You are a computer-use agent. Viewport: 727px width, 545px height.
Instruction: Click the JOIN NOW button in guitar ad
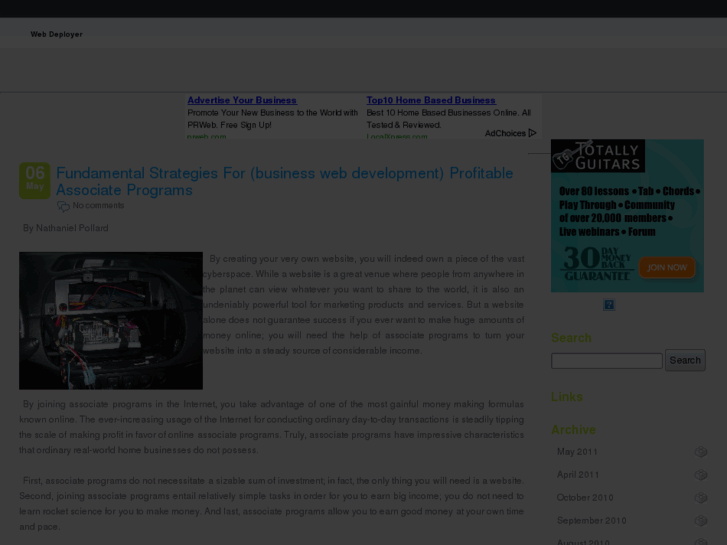[x=667, y=268]
